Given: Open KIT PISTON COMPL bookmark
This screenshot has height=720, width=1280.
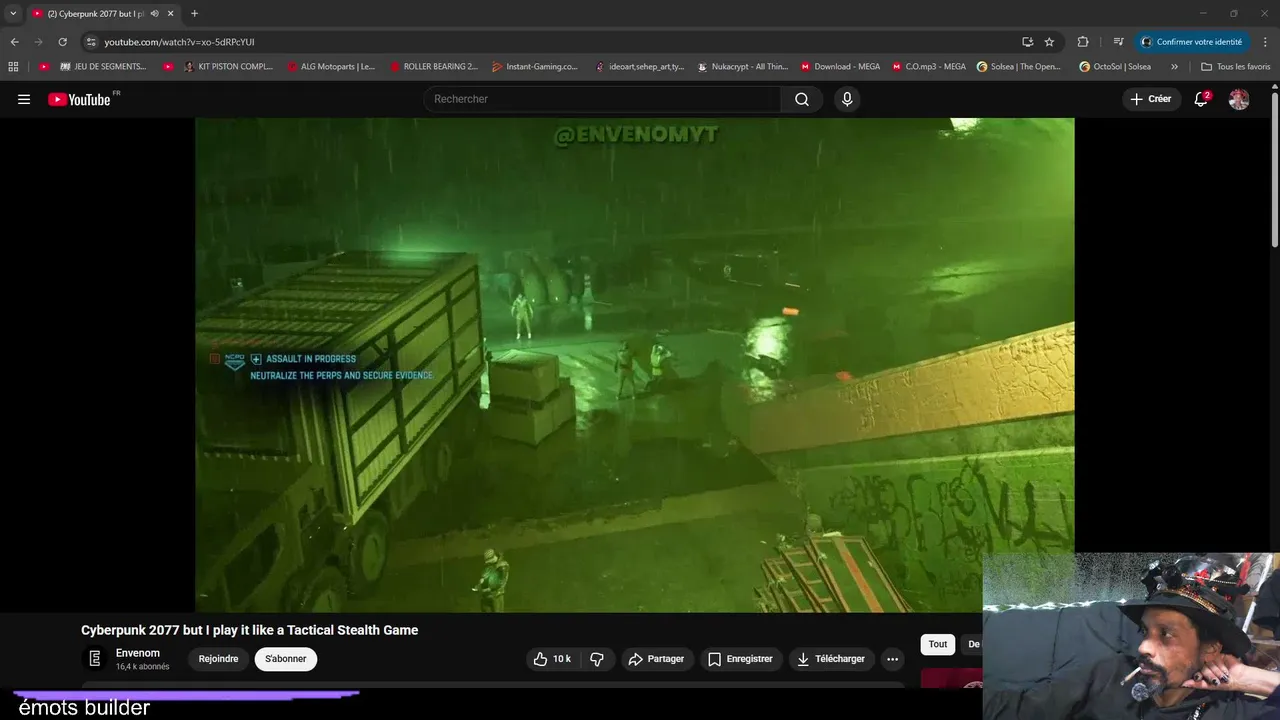Looking at the screenshot, I should click(228, 67).
